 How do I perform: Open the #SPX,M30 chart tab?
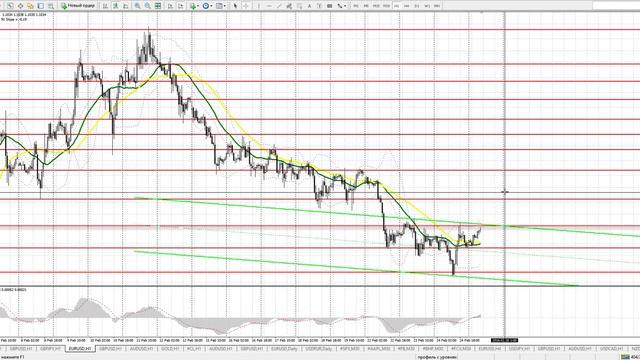[350, 349]
